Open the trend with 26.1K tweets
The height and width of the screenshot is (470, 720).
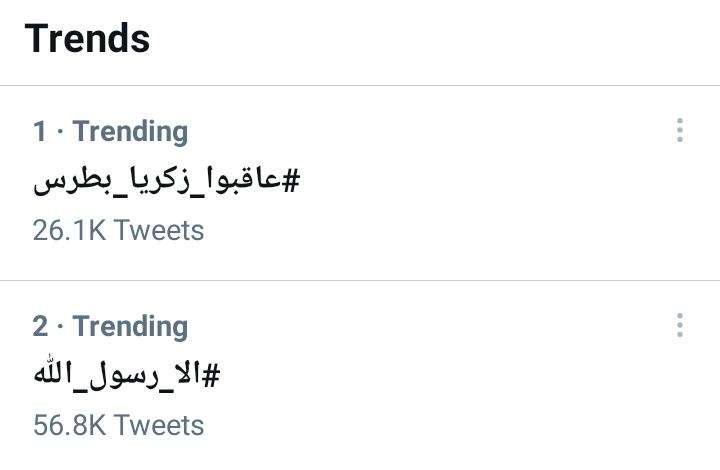click(167, 181)
